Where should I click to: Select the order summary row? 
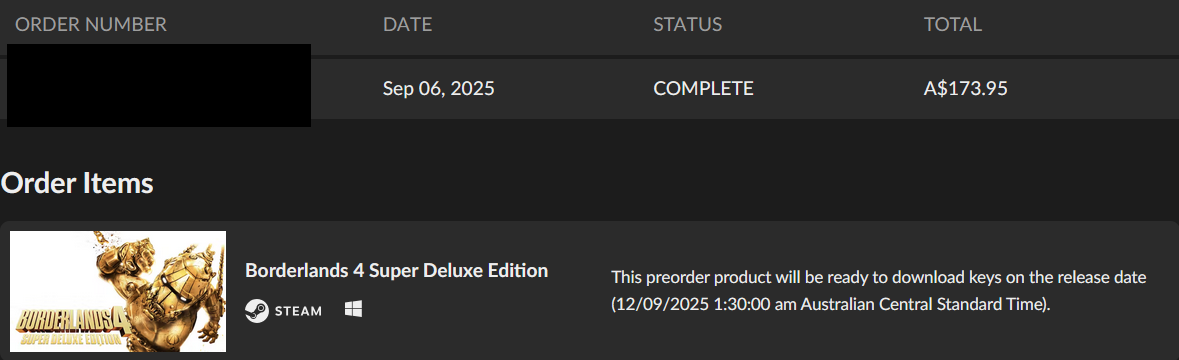[x=590, y=89]
